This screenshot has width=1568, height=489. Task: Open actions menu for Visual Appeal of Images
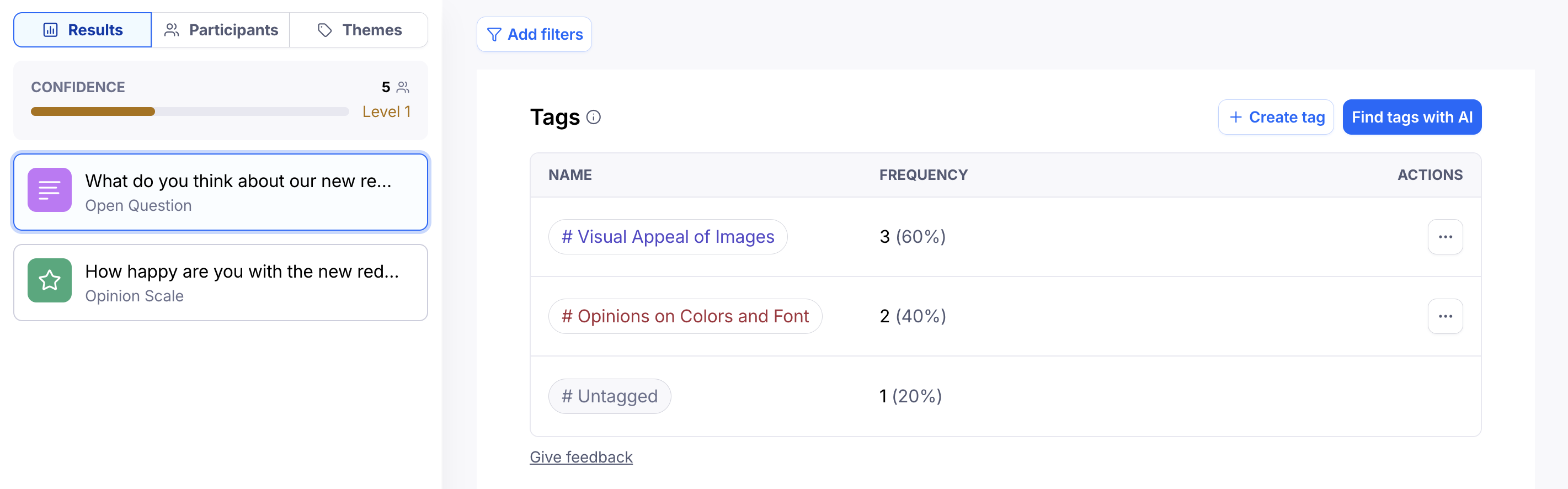coord(1444,237)
